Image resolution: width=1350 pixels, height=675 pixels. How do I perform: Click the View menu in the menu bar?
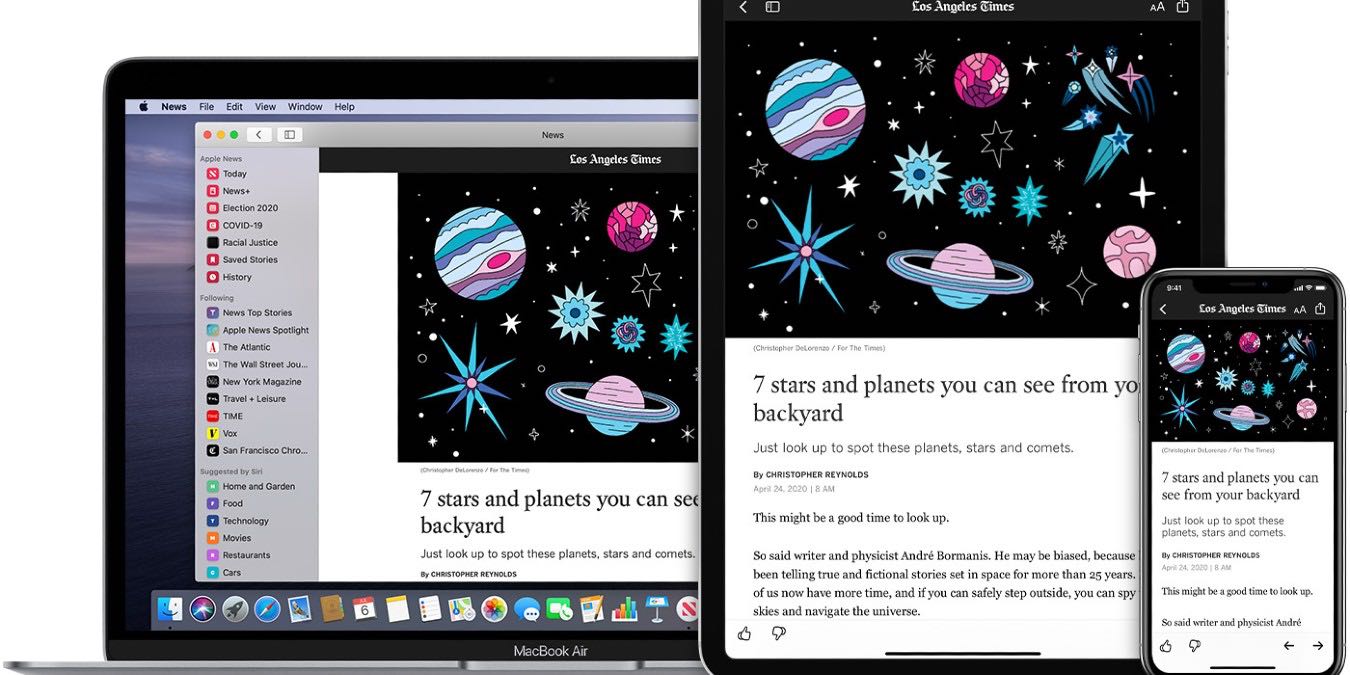[x=264, y=106]
